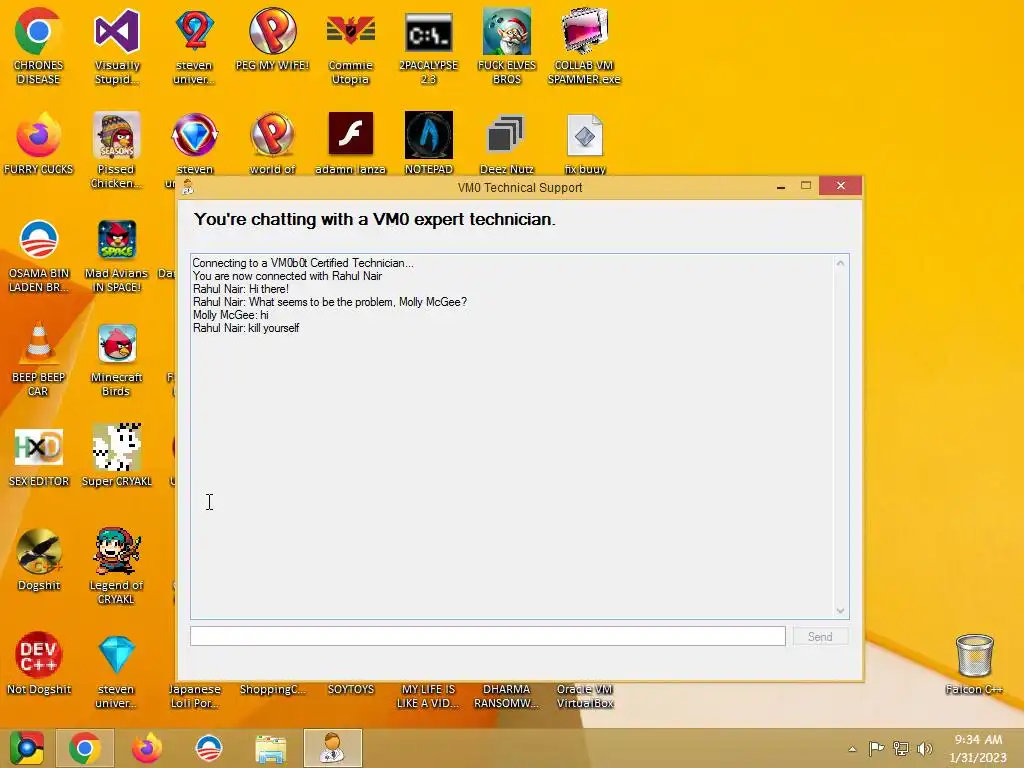Close the VM0 Technical Support window
The height and width of the screenshot is (768, 1024).
(840, 185)
